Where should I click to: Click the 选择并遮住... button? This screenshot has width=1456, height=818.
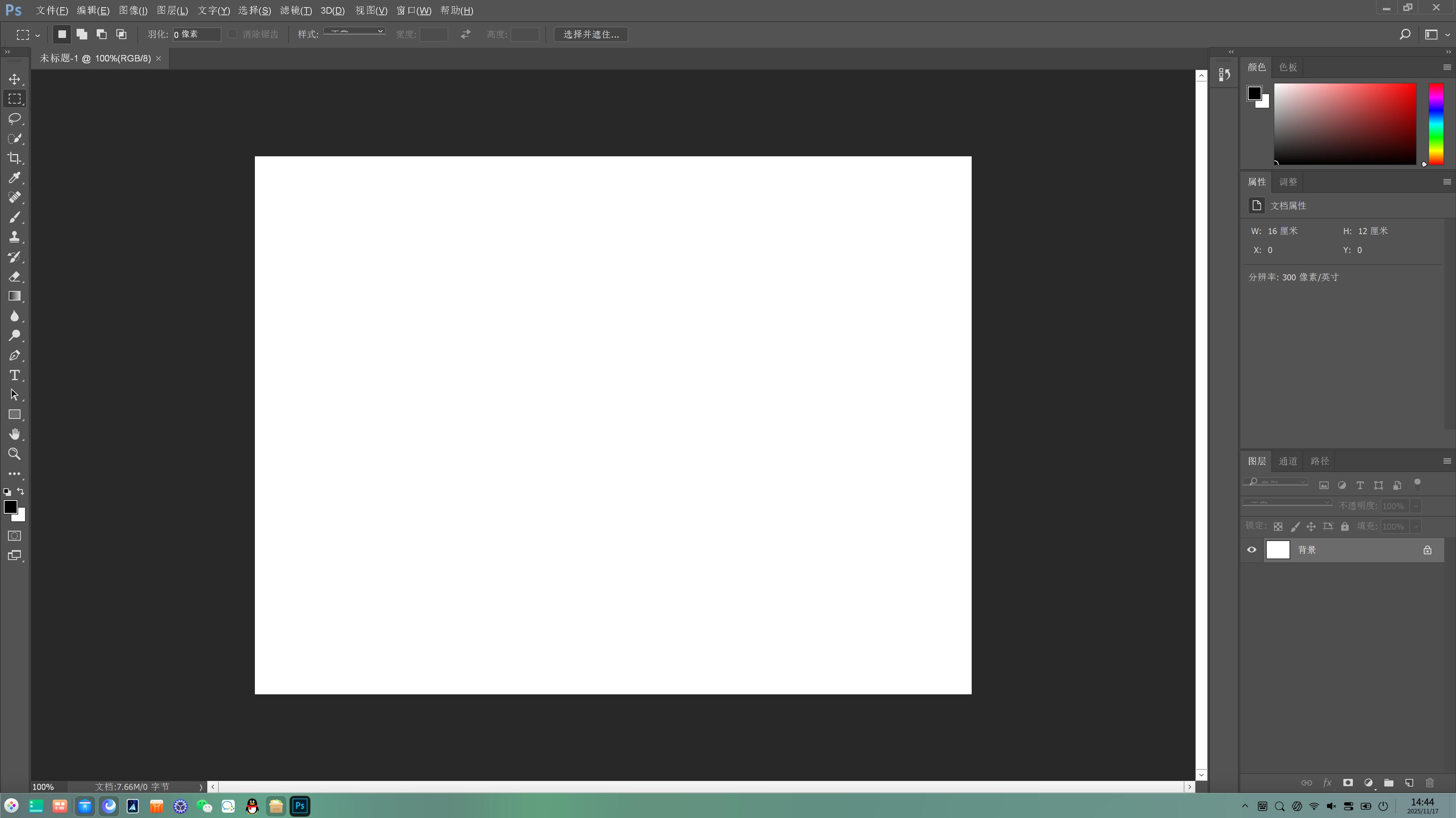(x=591, y=35)
